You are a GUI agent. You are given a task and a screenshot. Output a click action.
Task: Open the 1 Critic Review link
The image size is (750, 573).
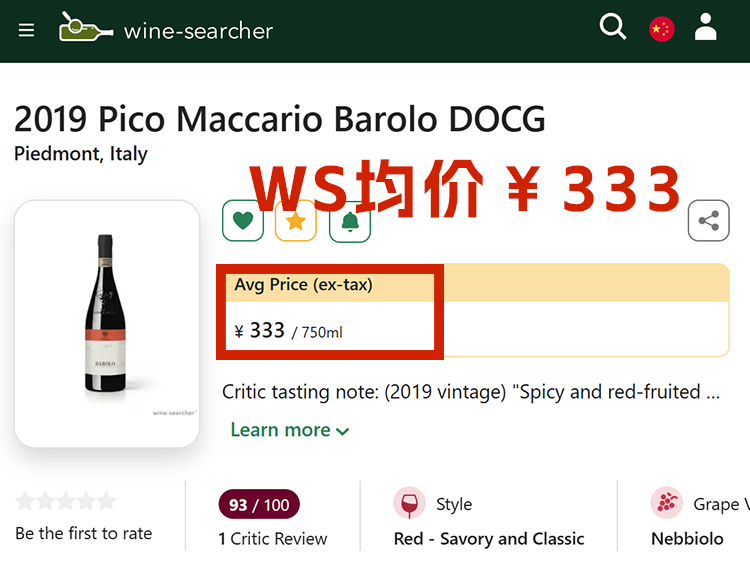click(x=273, y=538)
